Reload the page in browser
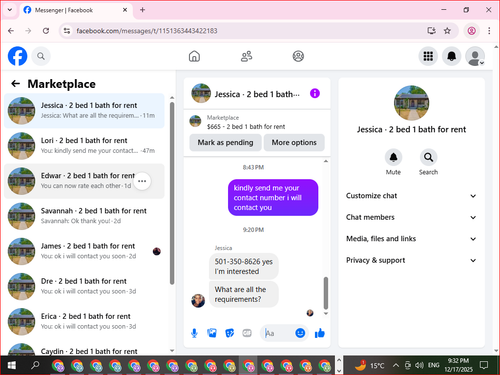 click(x=46, y=31)
